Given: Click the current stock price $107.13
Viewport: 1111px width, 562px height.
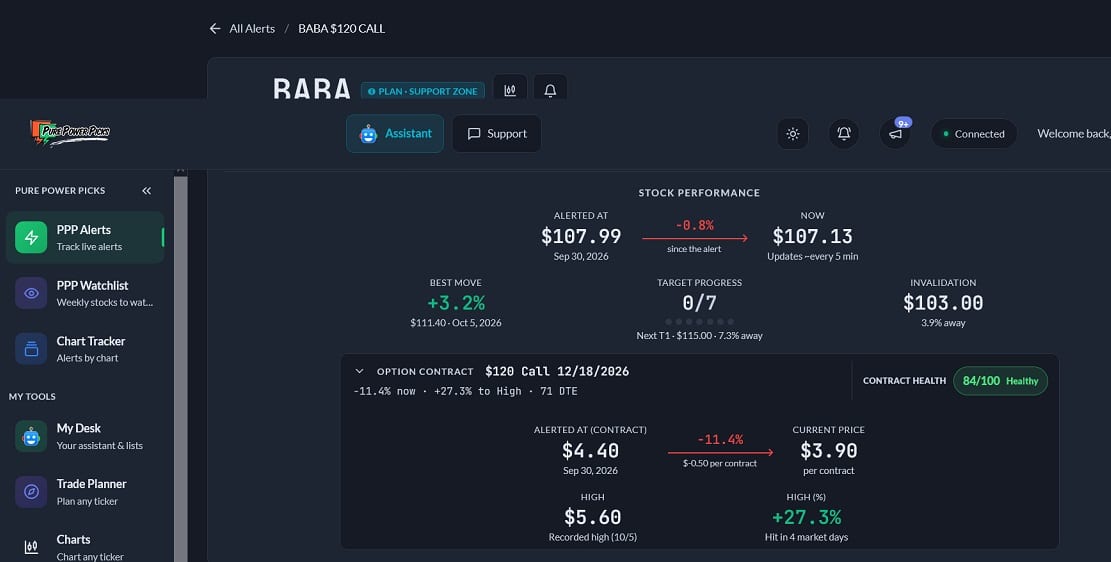Looking at the screenshot, I should point(812,236).
